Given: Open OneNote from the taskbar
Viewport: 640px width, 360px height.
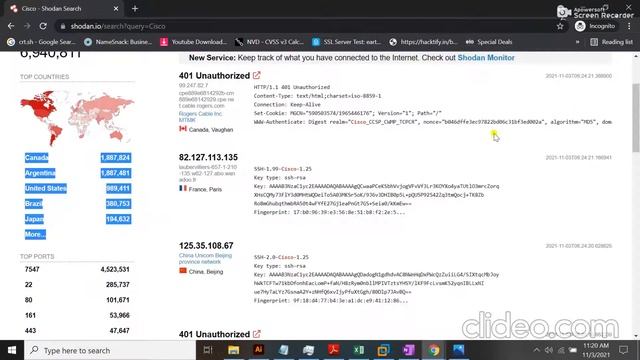Looking at the screenshot, I should click(409, 350).
